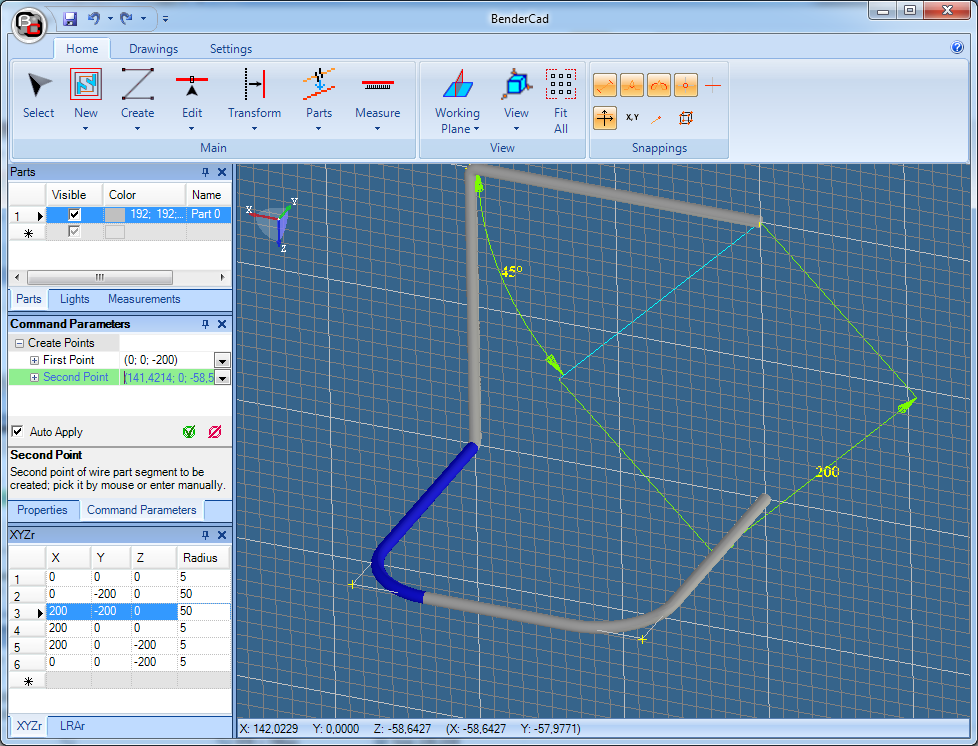Open the New dropdown arrow
Viewport: 978px width, 746px height.
85,128
